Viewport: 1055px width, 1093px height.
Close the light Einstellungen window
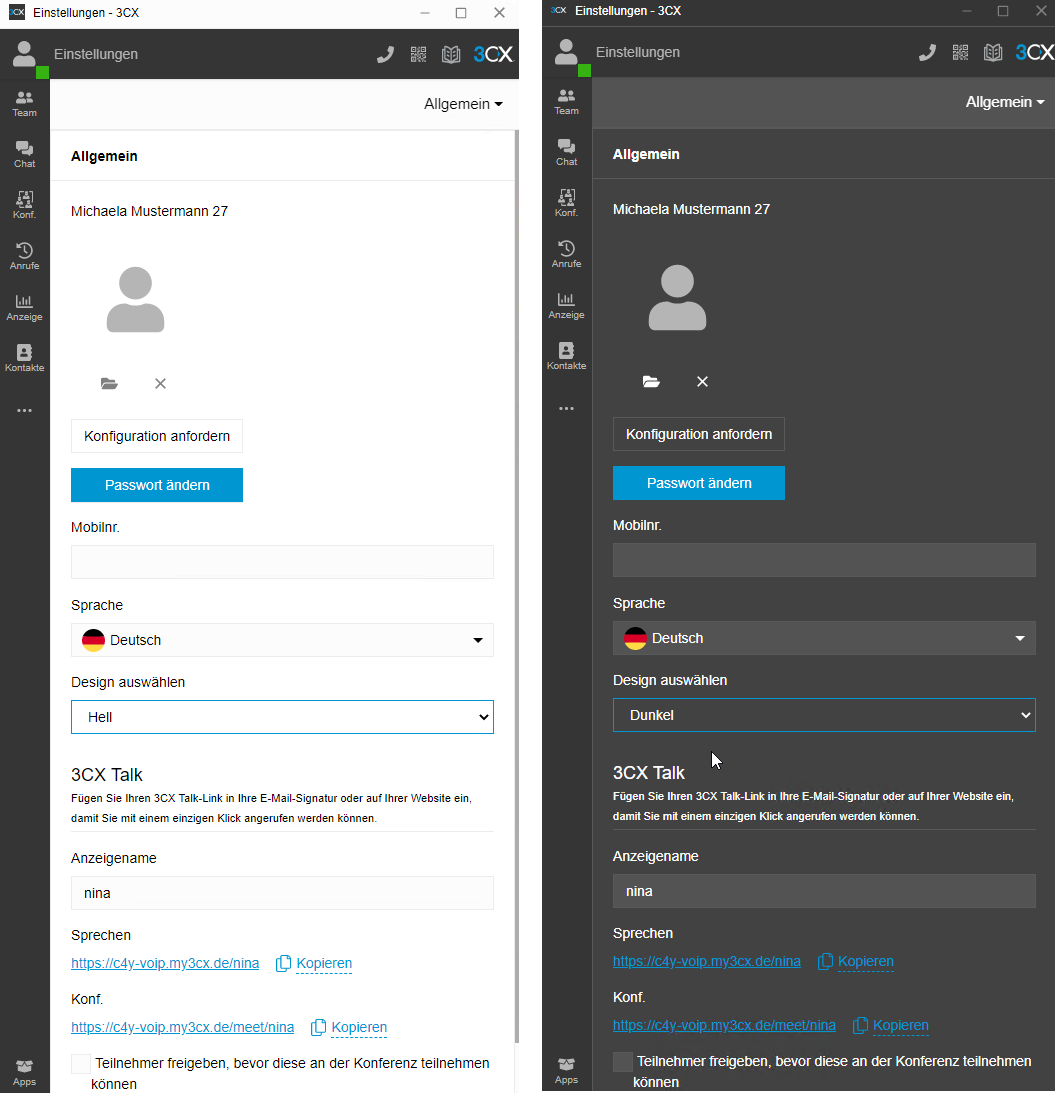click(499, 13)
